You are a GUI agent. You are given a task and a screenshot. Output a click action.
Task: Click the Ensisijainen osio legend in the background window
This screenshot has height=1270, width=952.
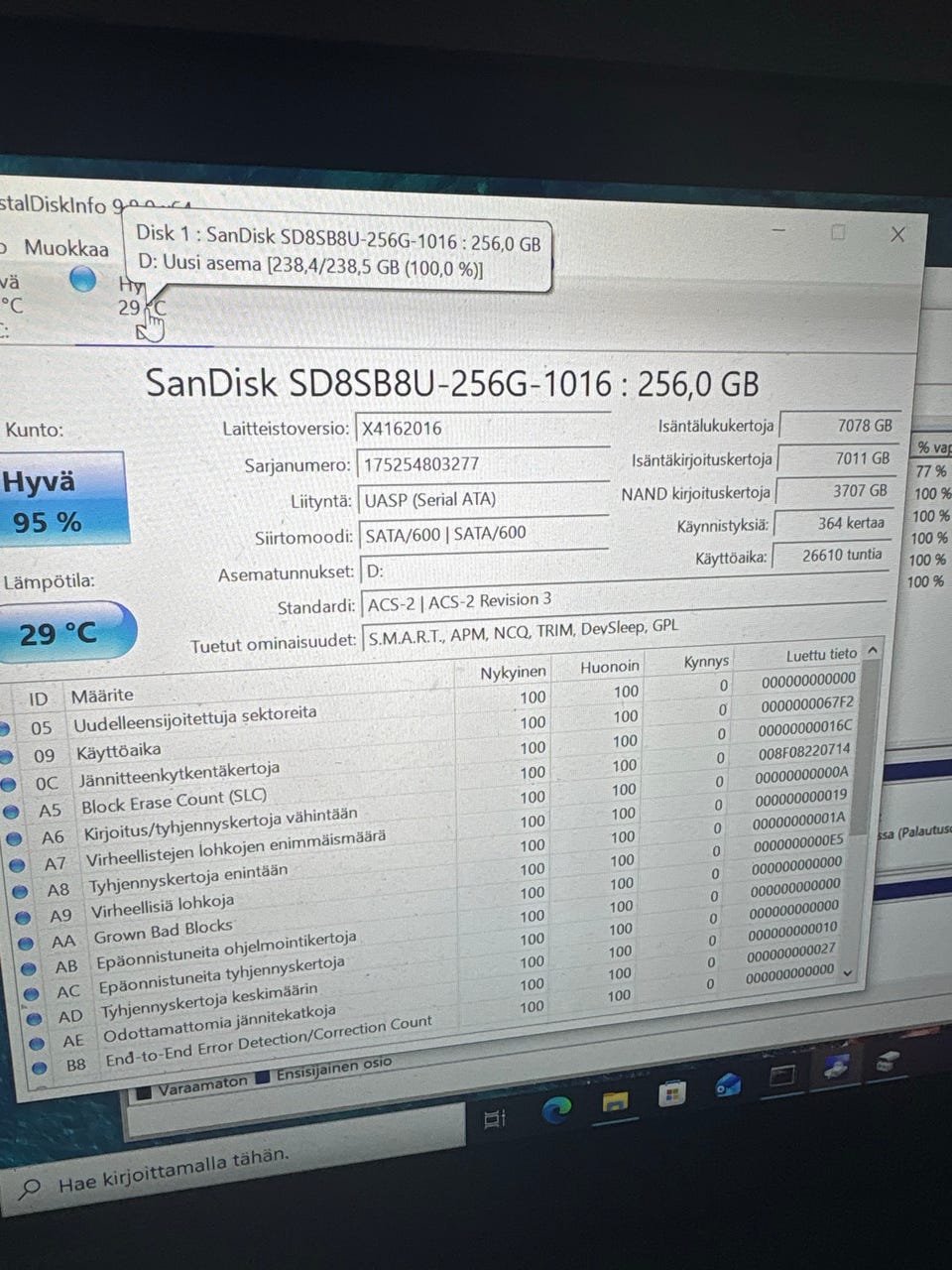pyautogui.click(x=324, y=1070)
